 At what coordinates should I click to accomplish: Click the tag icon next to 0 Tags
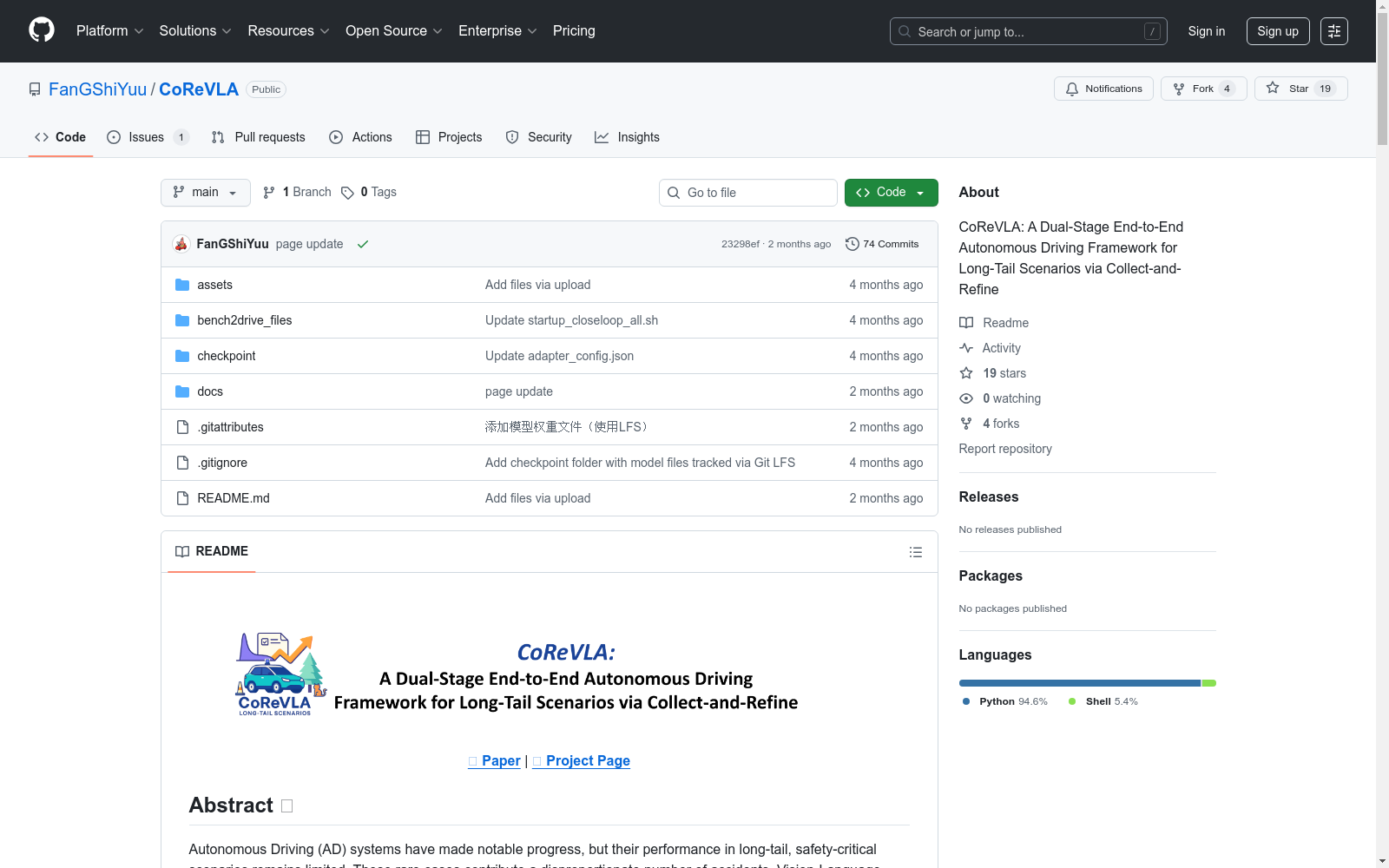pyautogui.click(x=347, y=193)
